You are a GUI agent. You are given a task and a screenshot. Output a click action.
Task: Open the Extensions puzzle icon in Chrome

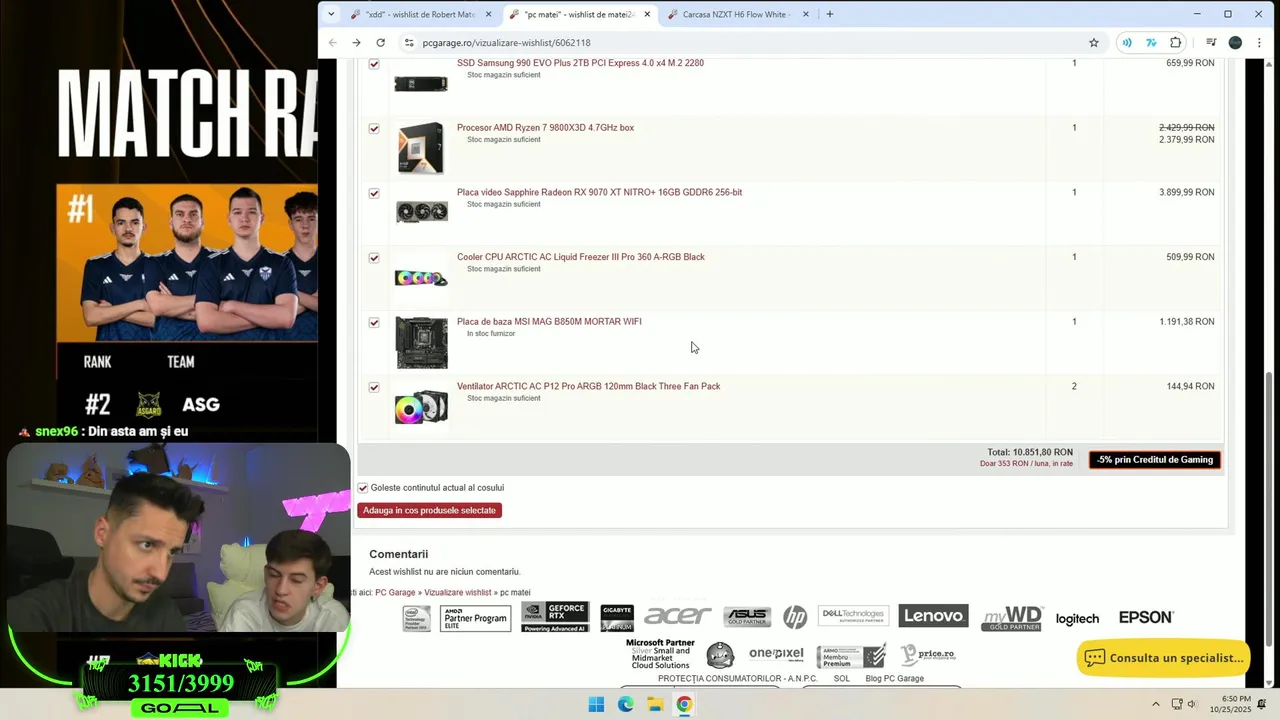pyautogui.click(x=1176, y=43)
